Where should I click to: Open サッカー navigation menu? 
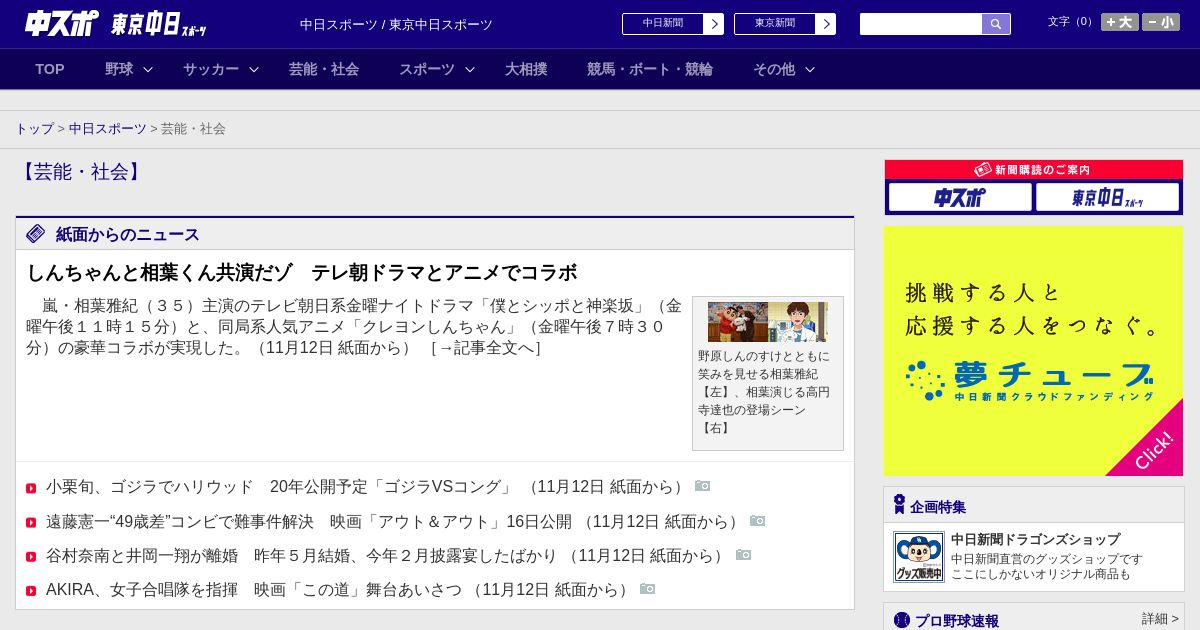211,69
